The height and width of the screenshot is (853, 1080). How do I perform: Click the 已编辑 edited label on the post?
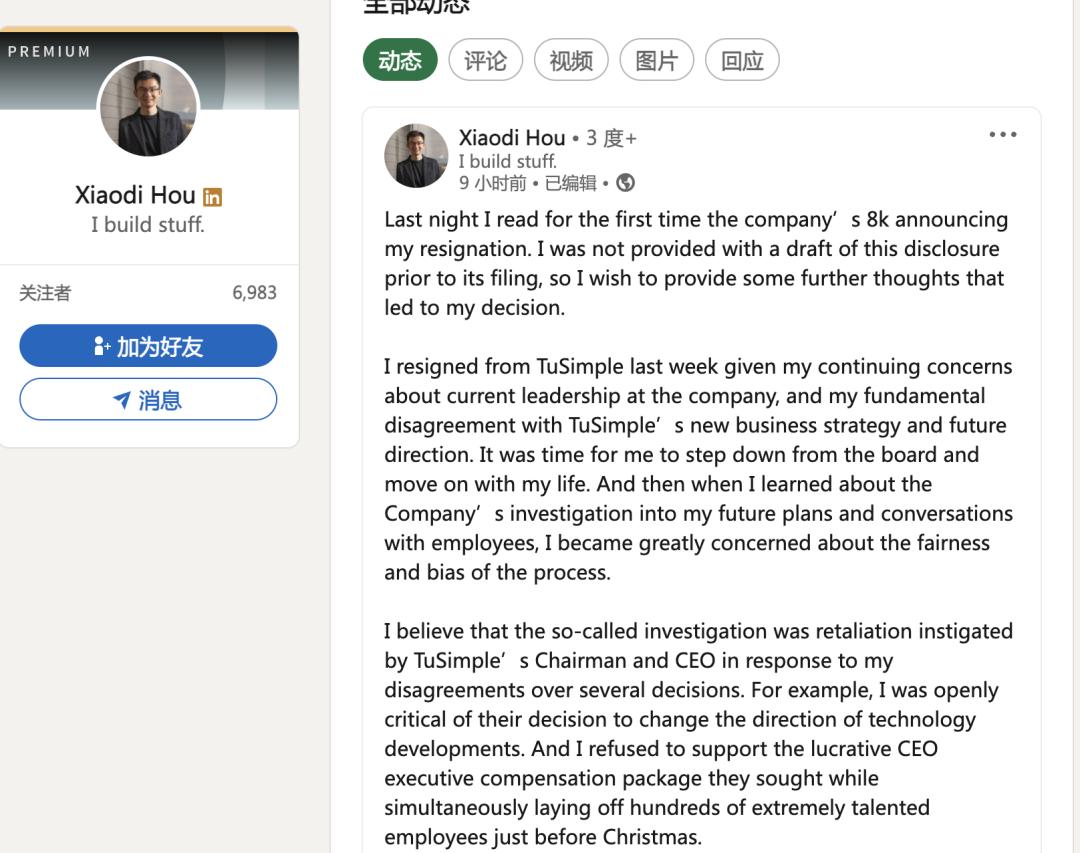[x=570, y=183]
